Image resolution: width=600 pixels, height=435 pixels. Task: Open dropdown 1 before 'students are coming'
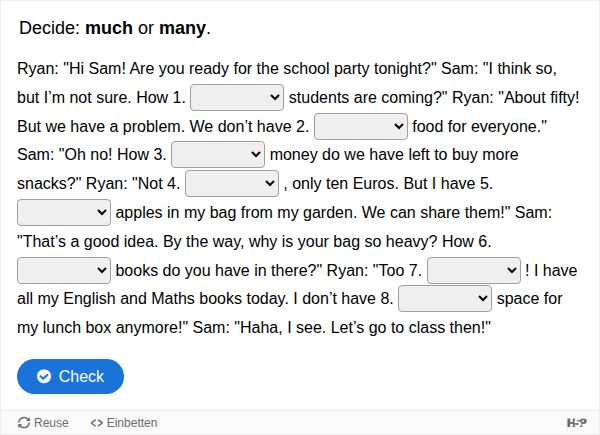pyautogui.click(x=237, y=98)
